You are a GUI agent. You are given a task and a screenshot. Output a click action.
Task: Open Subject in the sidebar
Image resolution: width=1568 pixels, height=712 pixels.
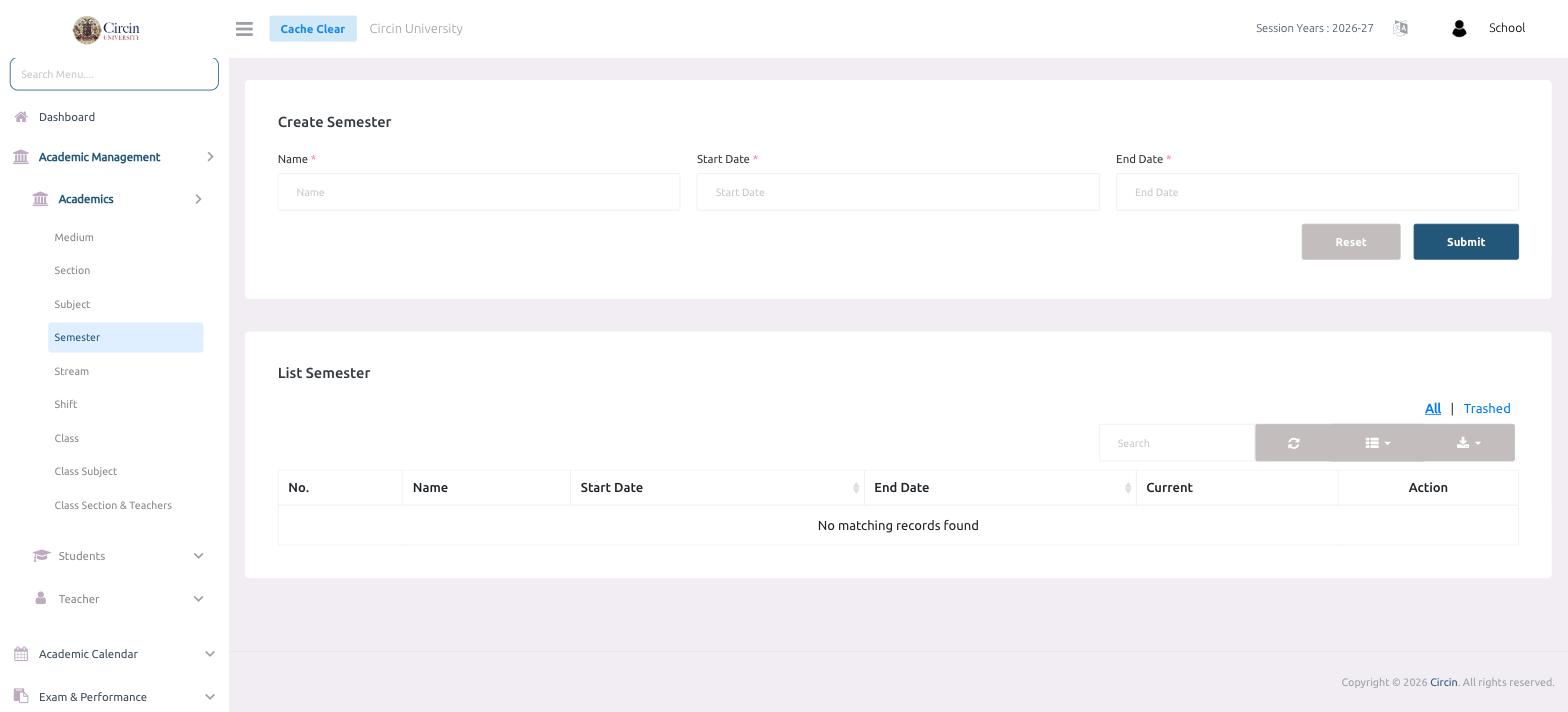point(72,304)
